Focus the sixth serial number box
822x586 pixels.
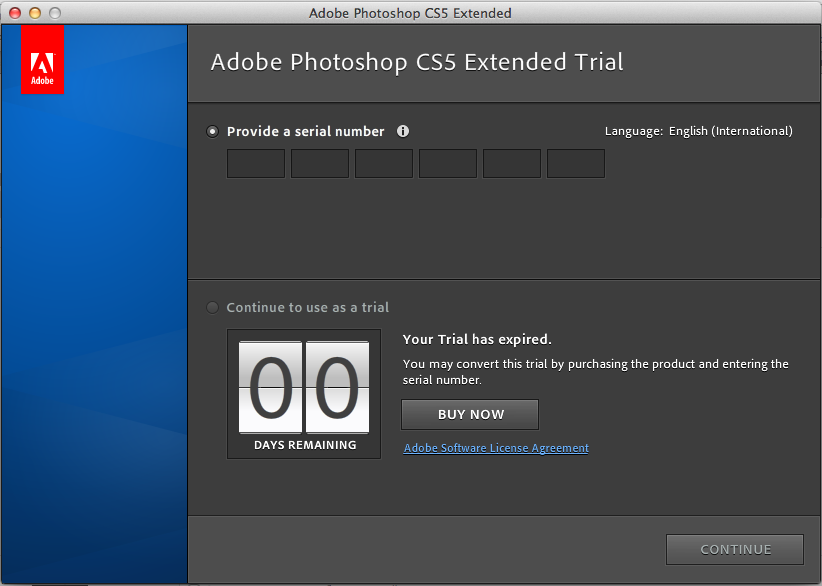point(576,164)
